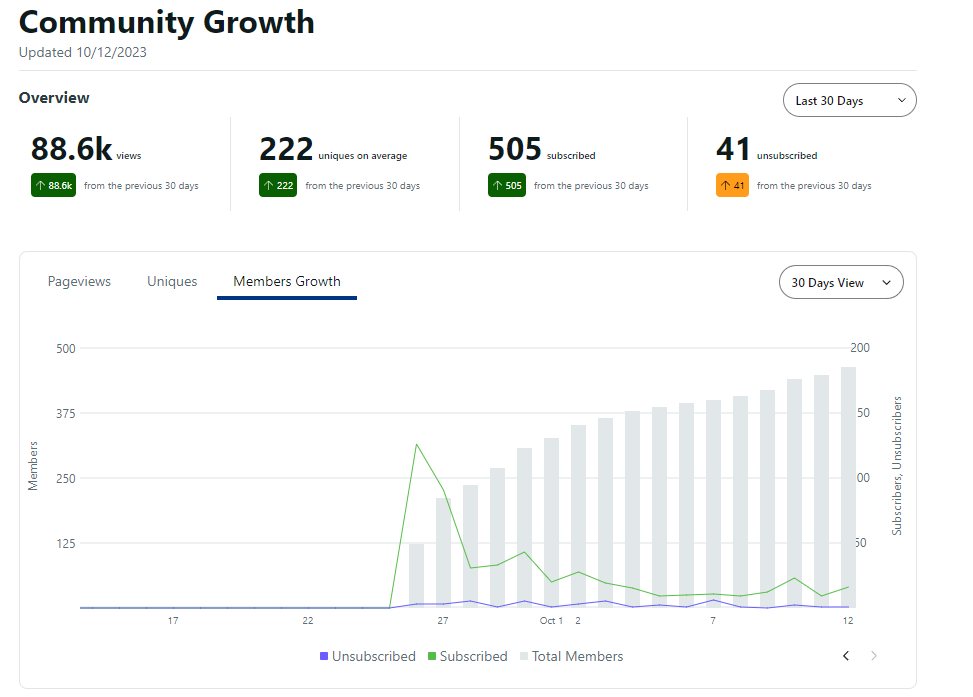Toggle the Total Members legend series
Image resolution: width=973 pixels, height=697 pixels.
(571, 656)
